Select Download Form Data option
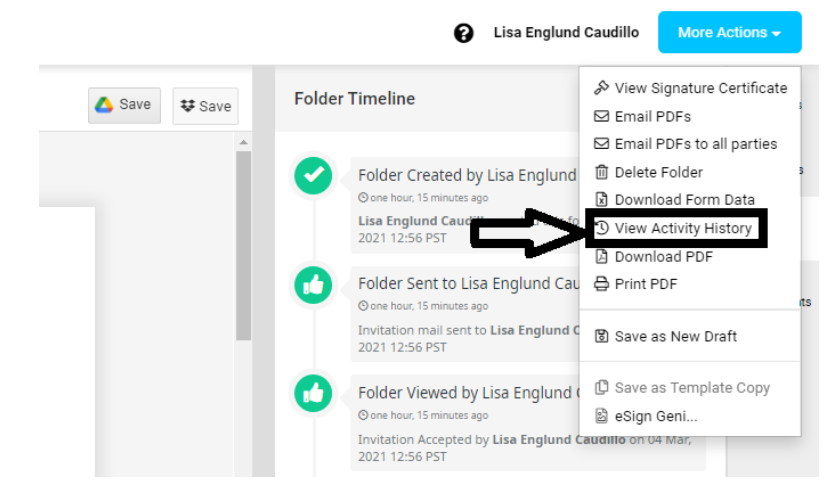This screenshot has height=502, width=833. pos(690,200)
